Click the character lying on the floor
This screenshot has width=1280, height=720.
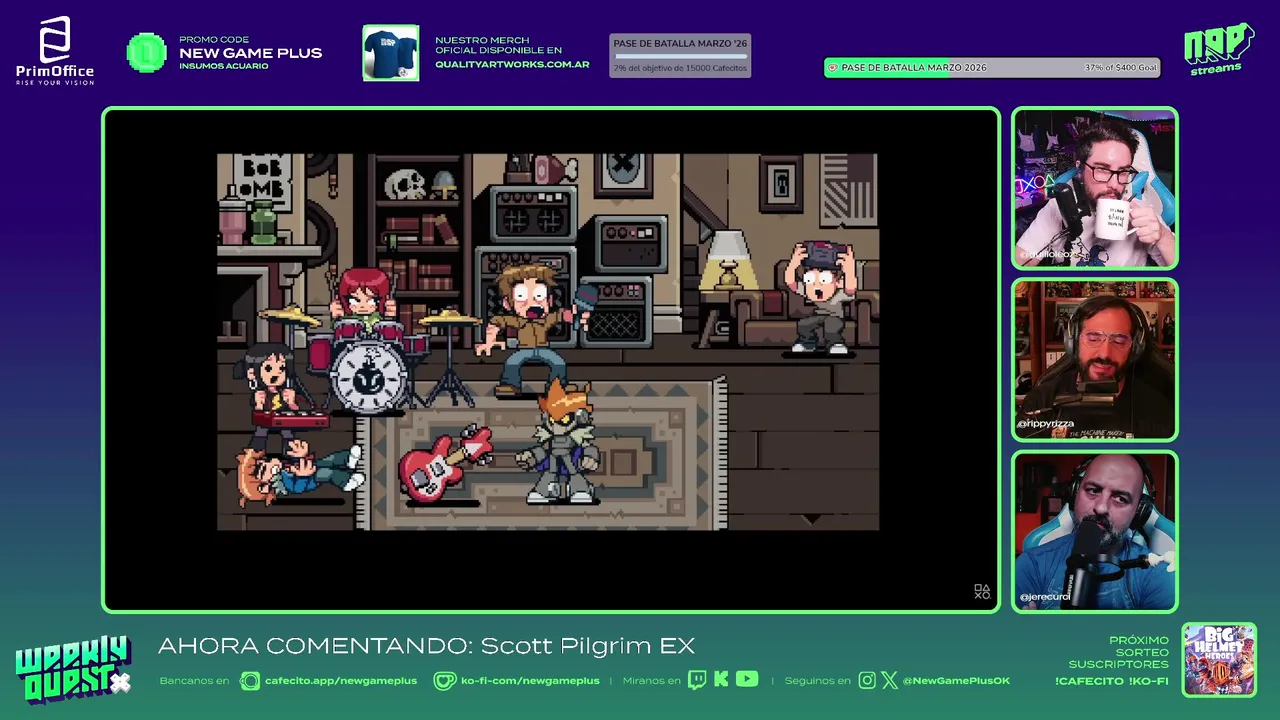coord(300,474)
